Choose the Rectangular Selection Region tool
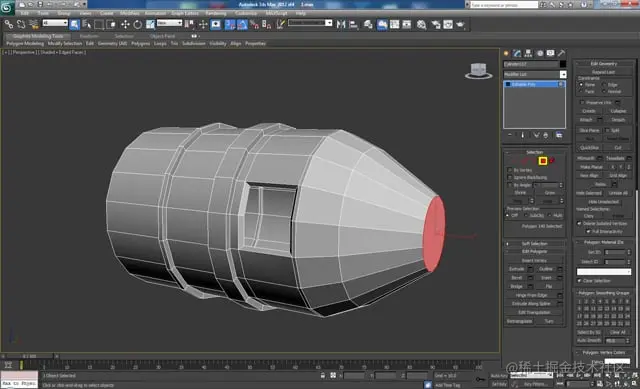Viewport: 640px width, 389px height. coord(99,24)
